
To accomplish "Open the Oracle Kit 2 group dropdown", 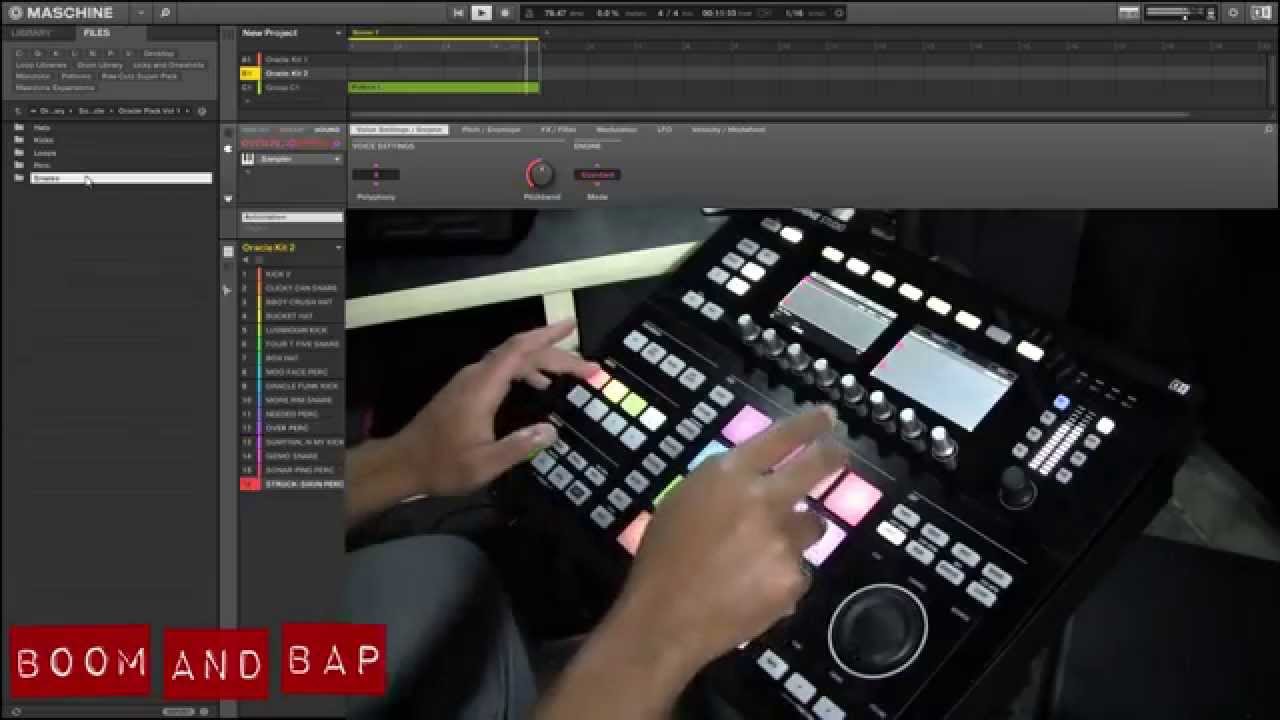I will (338, 247).
